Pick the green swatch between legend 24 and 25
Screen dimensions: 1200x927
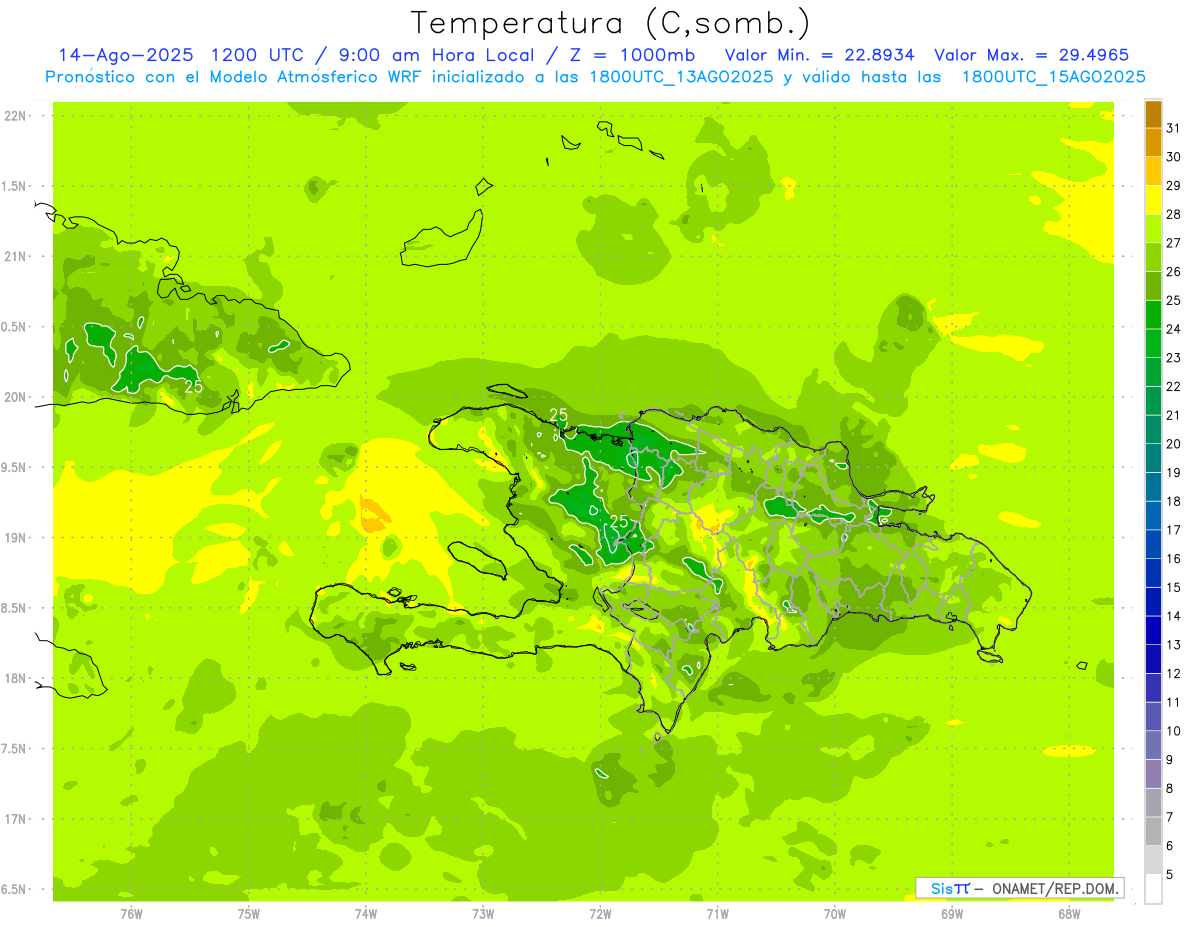(1153, 315)
